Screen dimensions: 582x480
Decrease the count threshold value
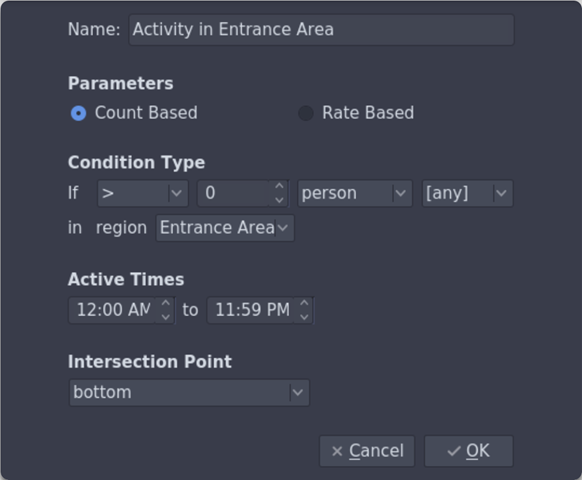(279, 200)
